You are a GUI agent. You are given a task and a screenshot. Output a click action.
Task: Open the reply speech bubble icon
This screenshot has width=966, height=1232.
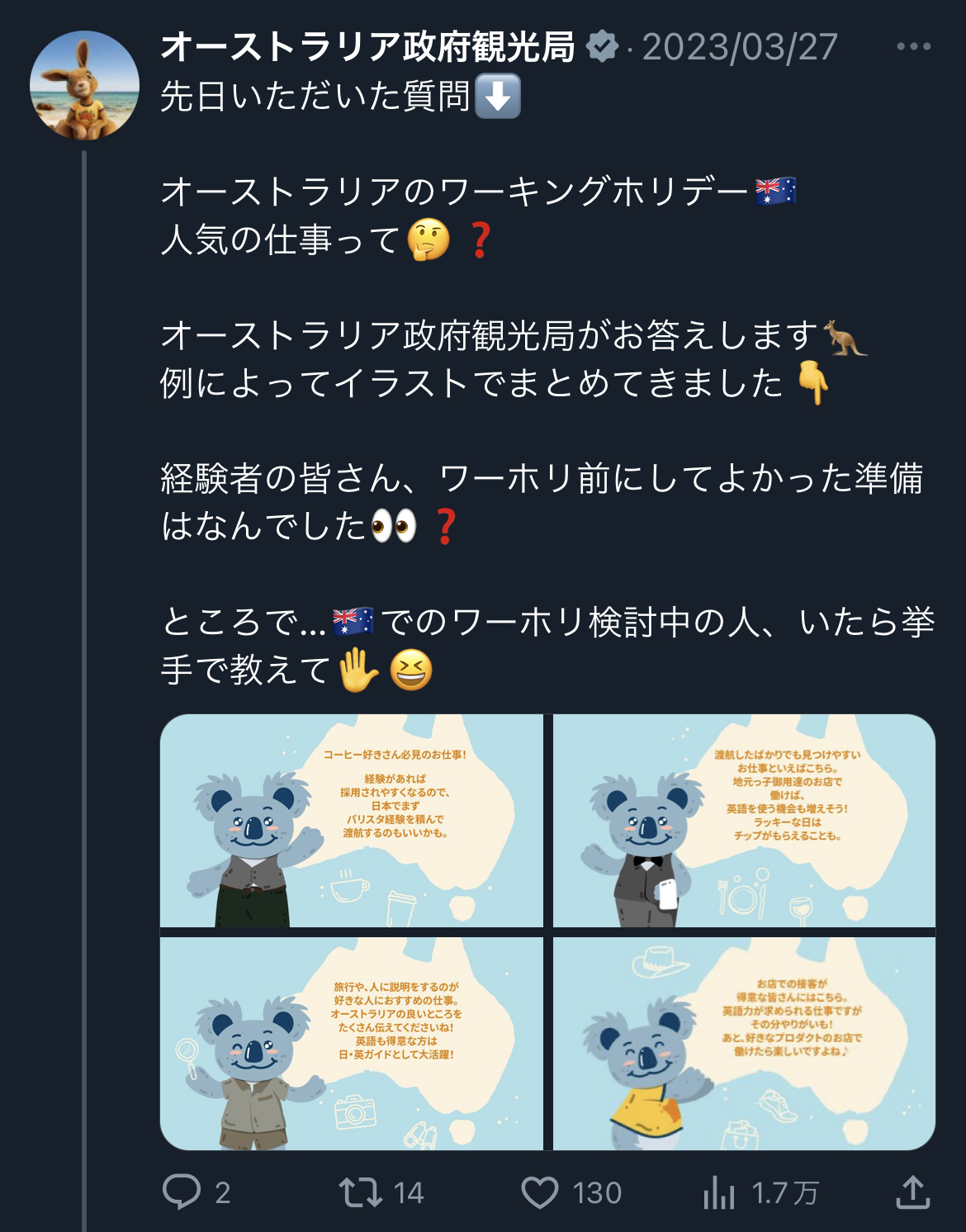point(182,1192)
